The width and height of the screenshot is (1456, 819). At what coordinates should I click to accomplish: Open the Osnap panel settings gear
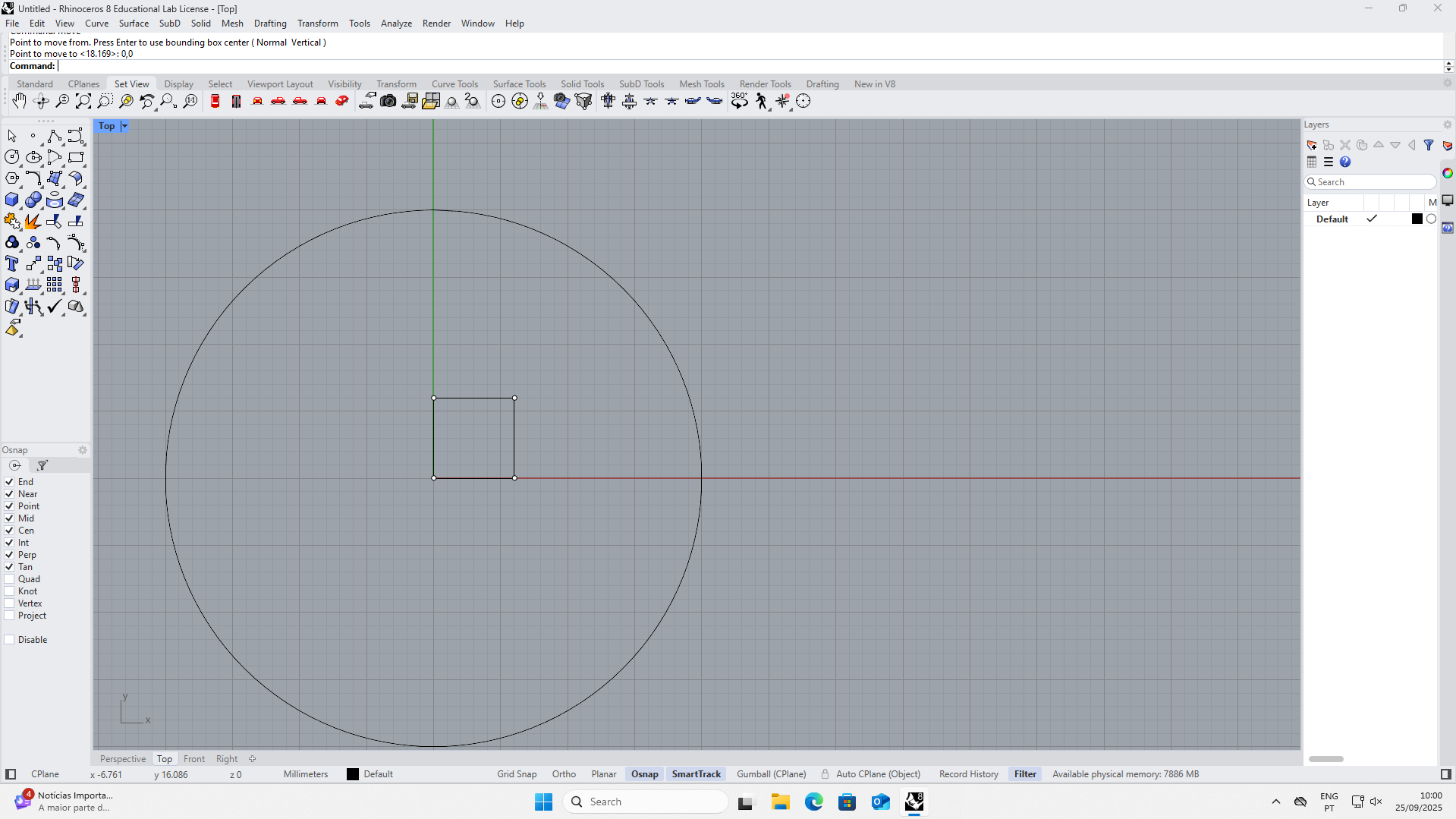(83, 449)
